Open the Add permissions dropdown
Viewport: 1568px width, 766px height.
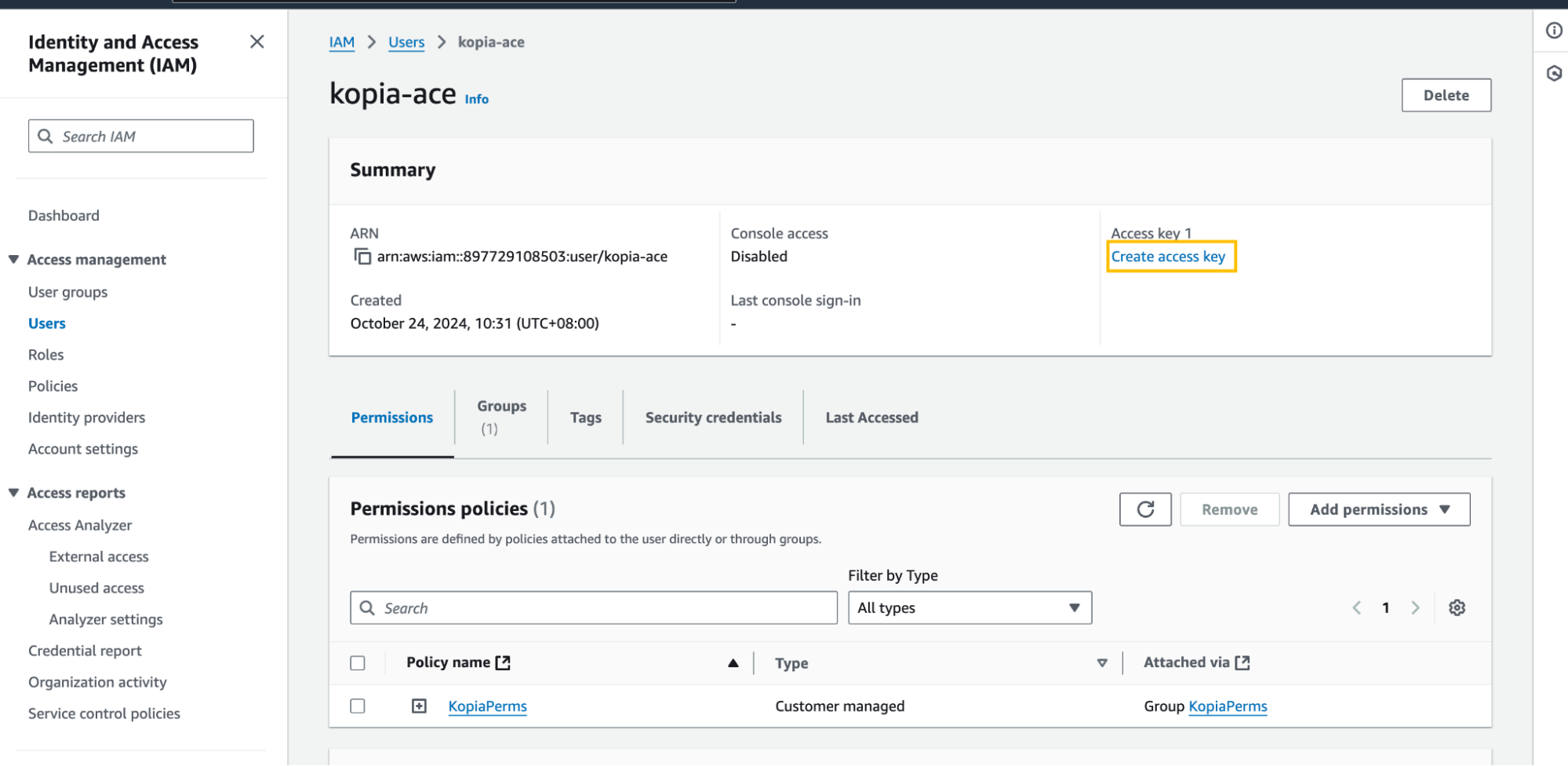click(x=1379, y=509)
